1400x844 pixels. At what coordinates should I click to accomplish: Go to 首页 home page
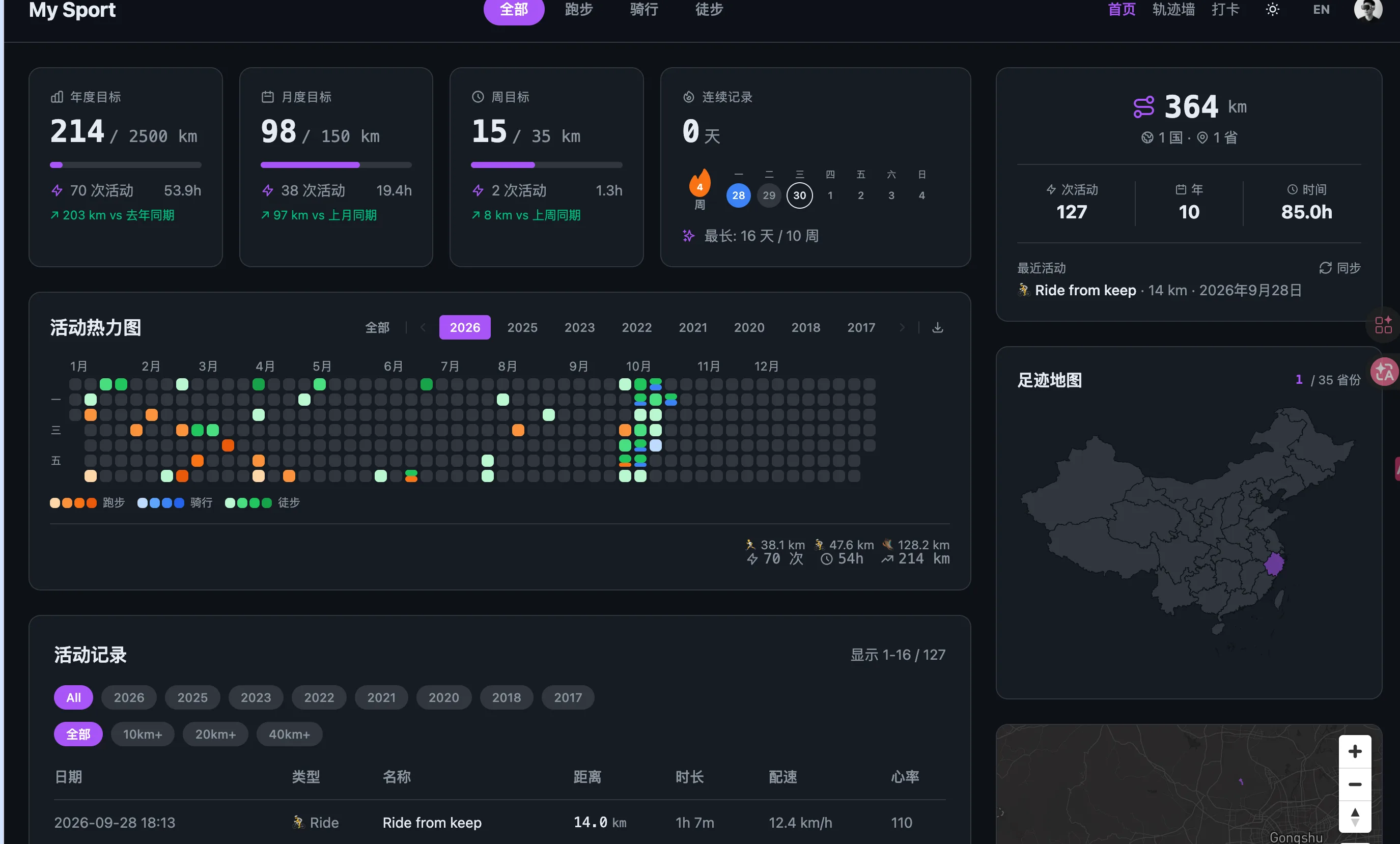click(x=1122, y=10)
